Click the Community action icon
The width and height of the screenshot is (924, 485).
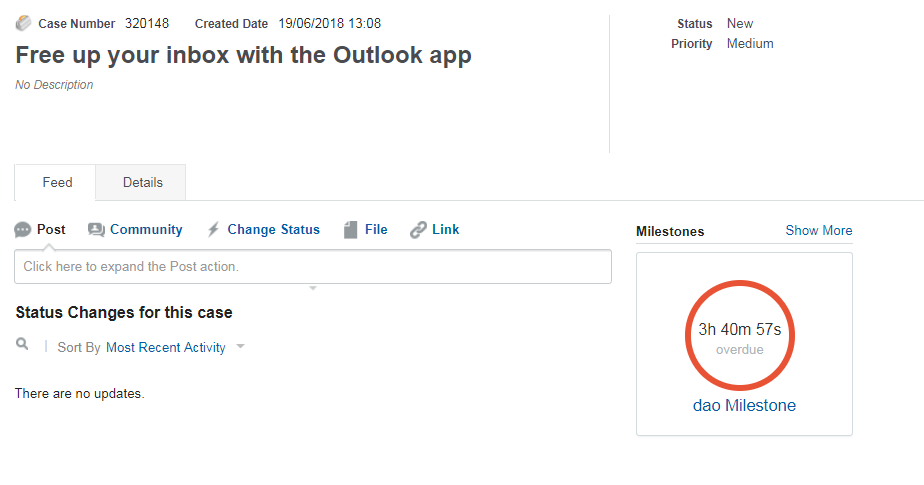96,230
